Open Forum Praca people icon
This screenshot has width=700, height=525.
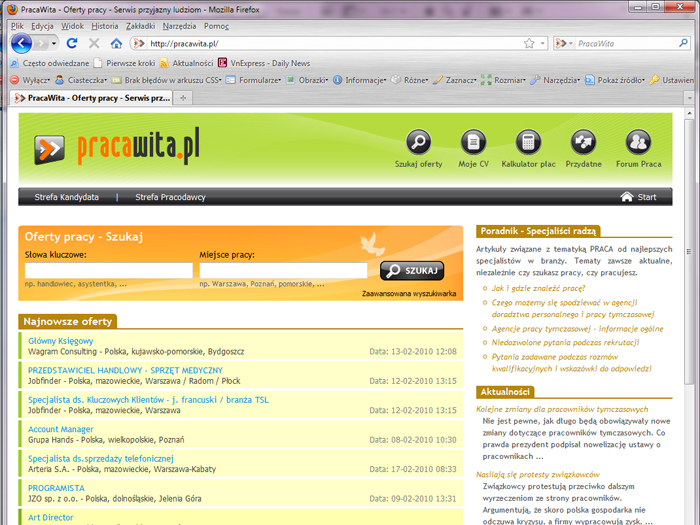point(638,142)
